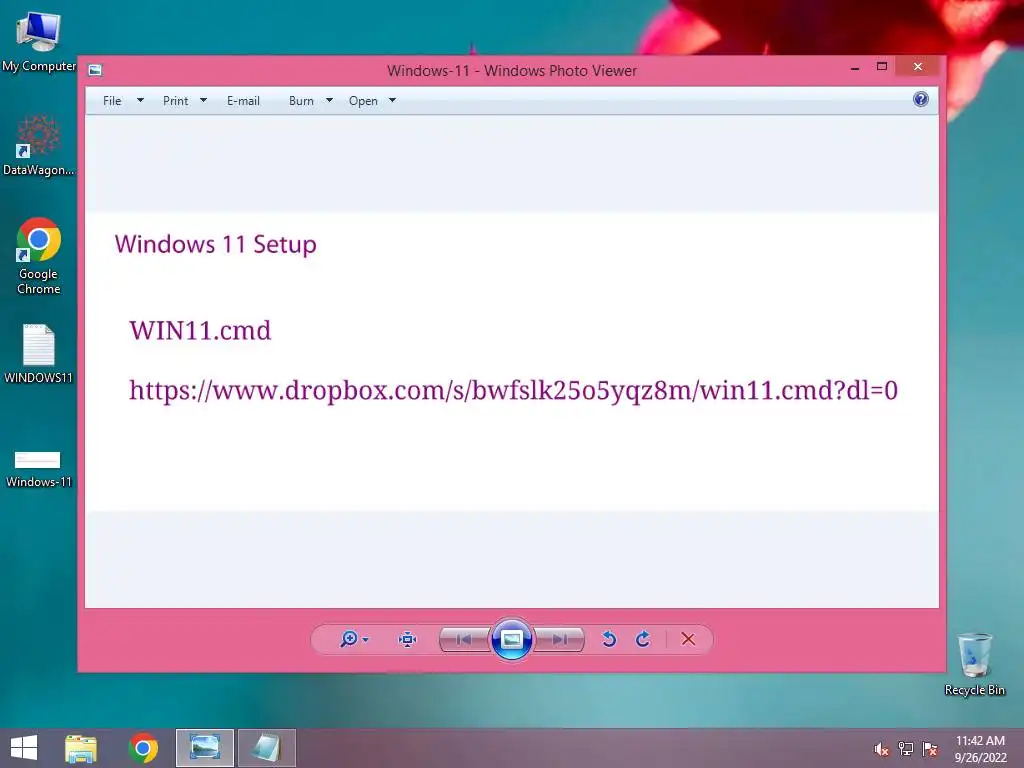Expand the File menu arrow

tap(140, 101)
